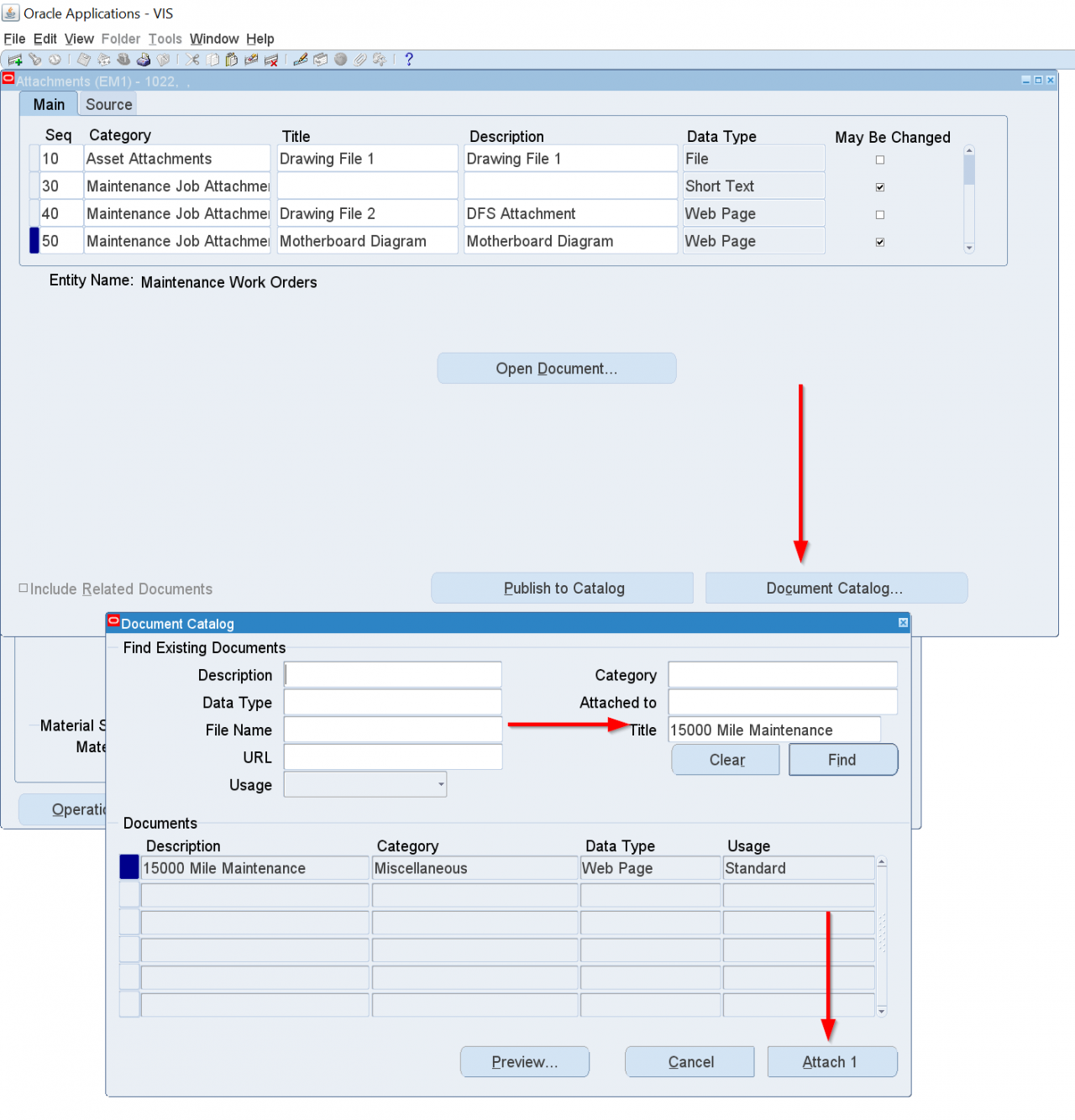
Task: Uncheck May Be Changed for Motherboard Diagram
Action: (x=879, y=242)
